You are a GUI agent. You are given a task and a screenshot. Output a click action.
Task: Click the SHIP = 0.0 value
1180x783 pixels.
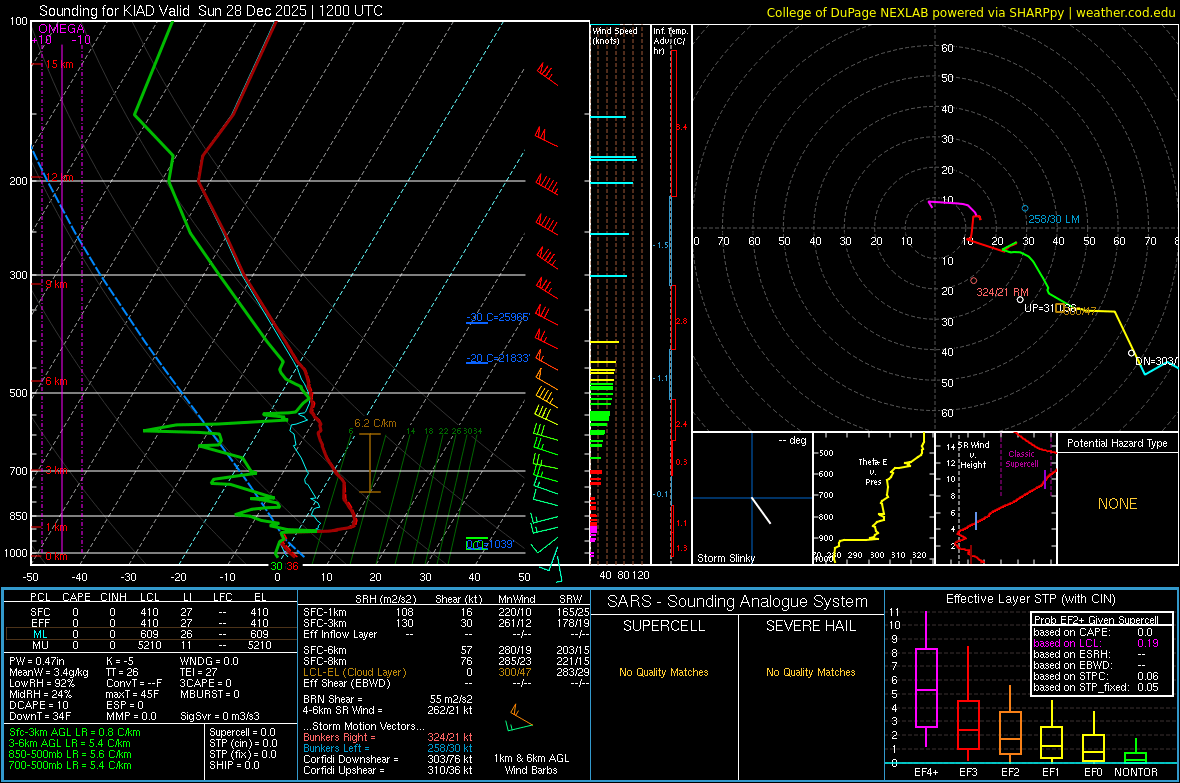click(x=234, y=765)
